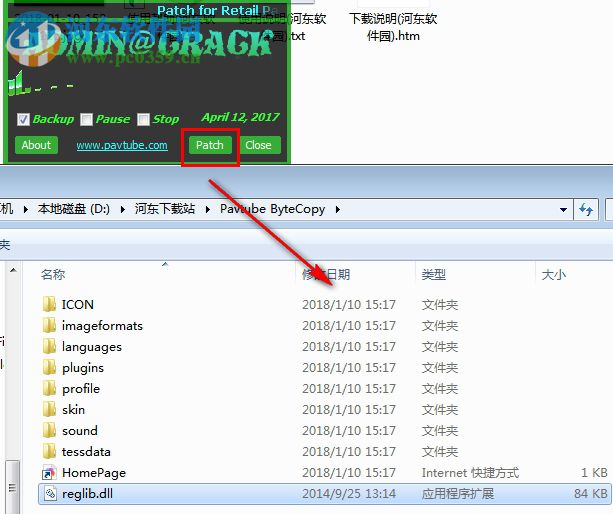Sort files by 名称 column
This screenshot has width=613, height=514.
point(53,275)
